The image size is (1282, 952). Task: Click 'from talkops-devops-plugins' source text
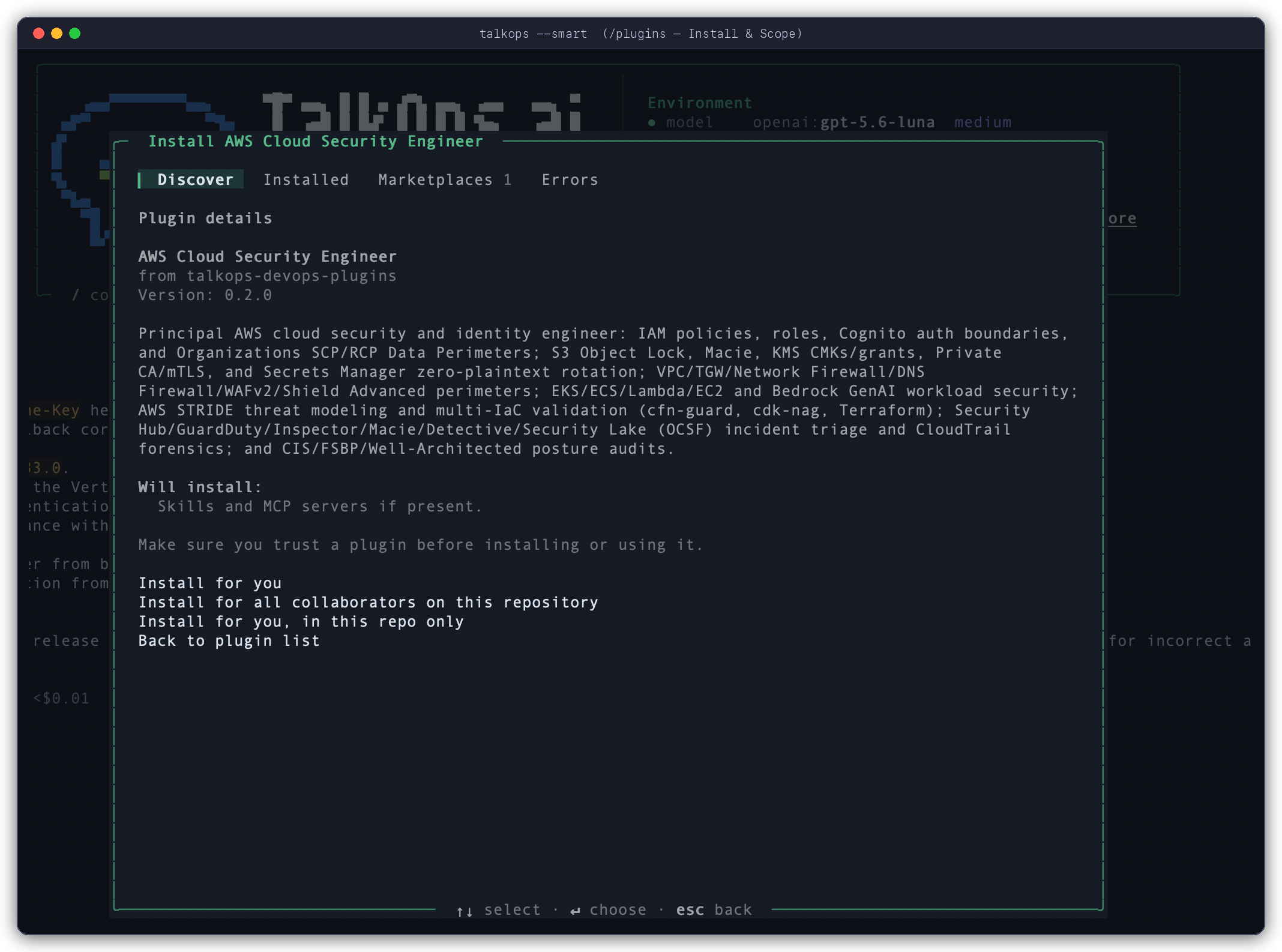coord(268,276)
